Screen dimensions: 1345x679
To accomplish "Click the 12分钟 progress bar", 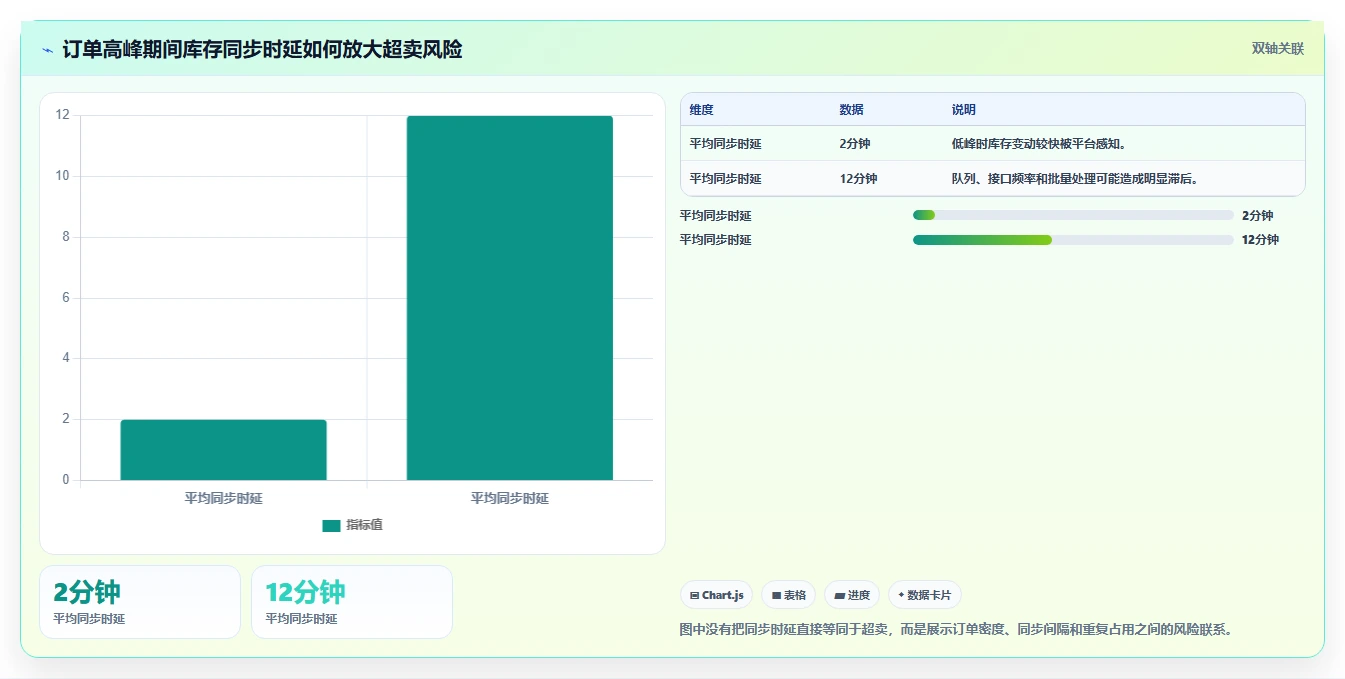I will point(1073,240).
